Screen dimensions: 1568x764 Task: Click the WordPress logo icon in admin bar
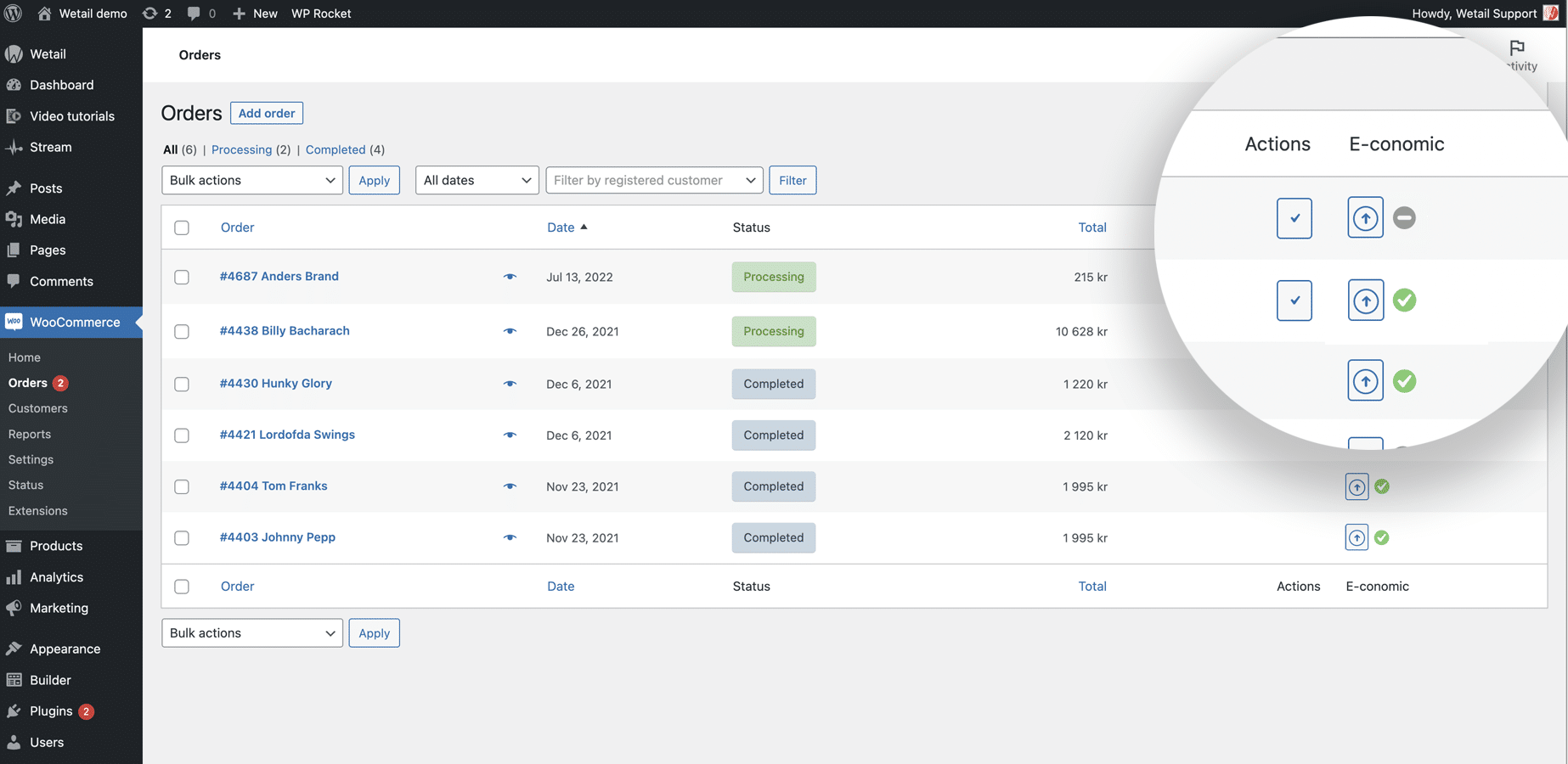click(14, 14)
